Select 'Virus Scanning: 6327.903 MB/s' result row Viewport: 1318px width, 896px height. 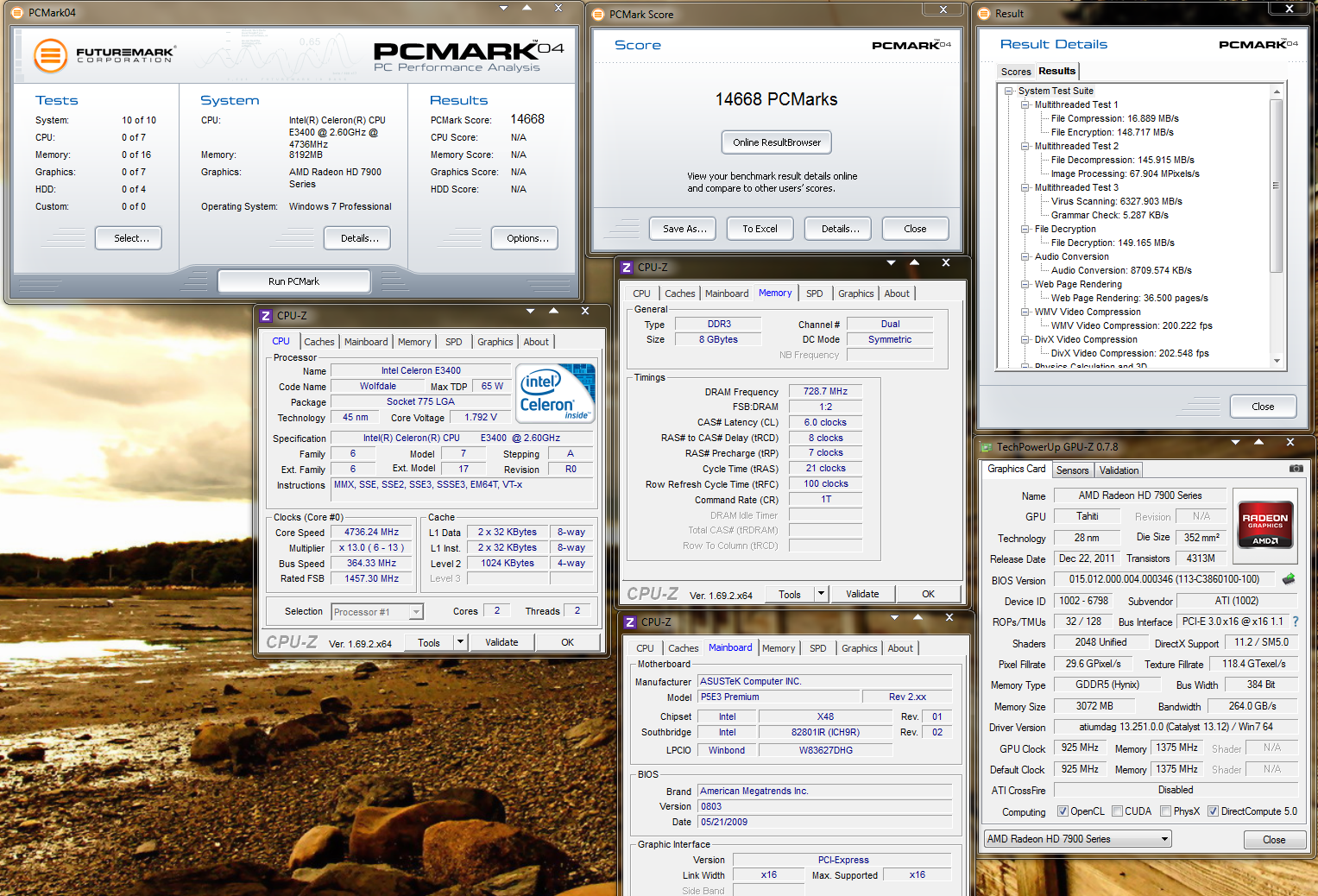1116,201
